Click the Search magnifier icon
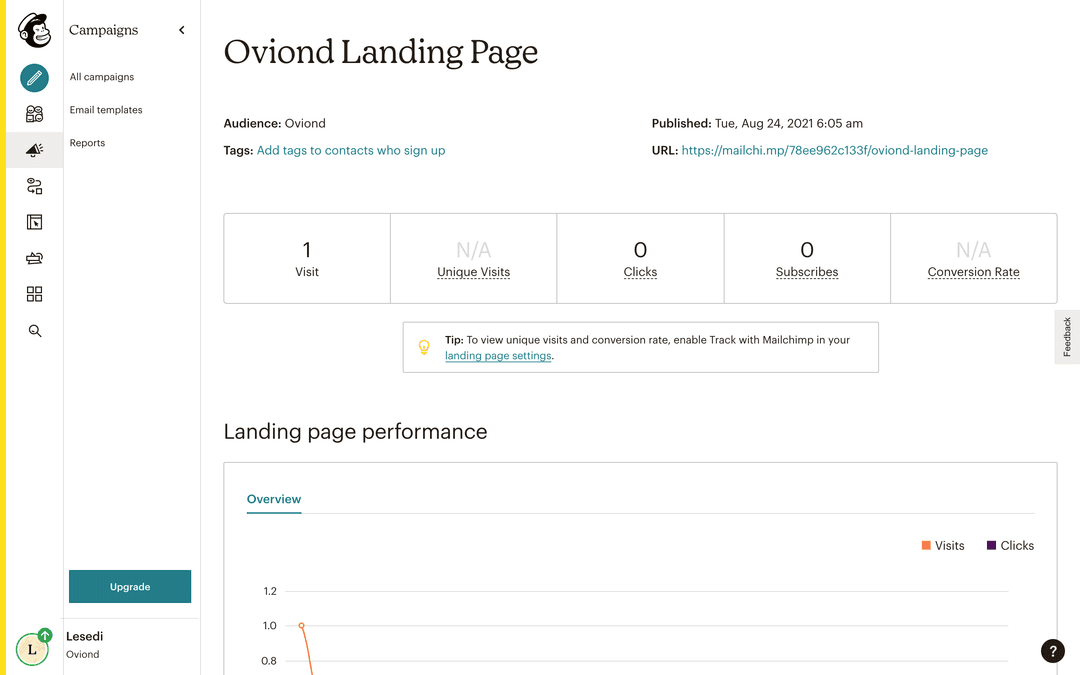 34,331
